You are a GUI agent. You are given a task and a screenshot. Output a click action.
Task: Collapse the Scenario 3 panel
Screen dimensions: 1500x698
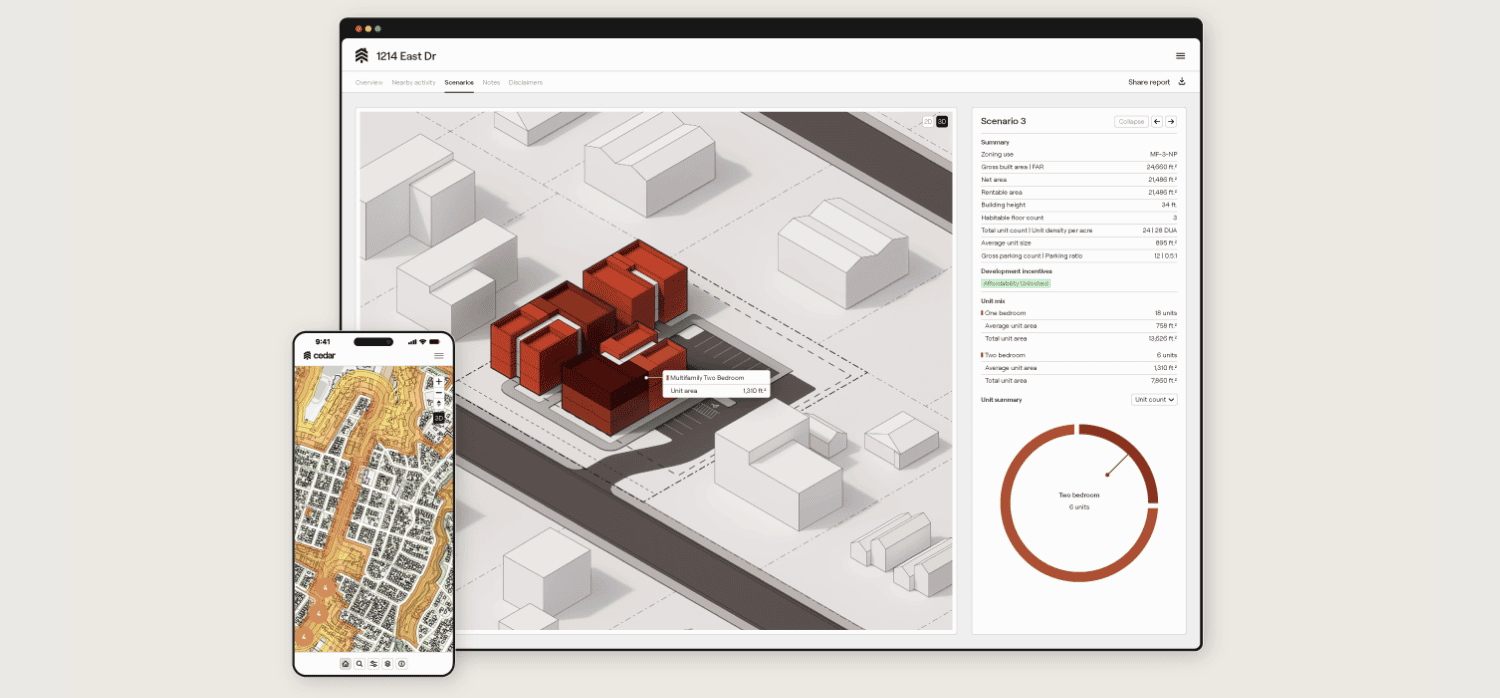click(x=1131, y=121)
